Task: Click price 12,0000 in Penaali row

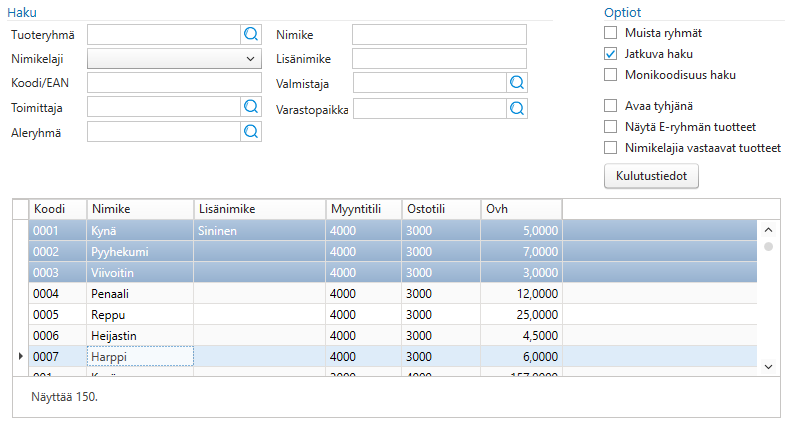Action: (x=521, y=294)
